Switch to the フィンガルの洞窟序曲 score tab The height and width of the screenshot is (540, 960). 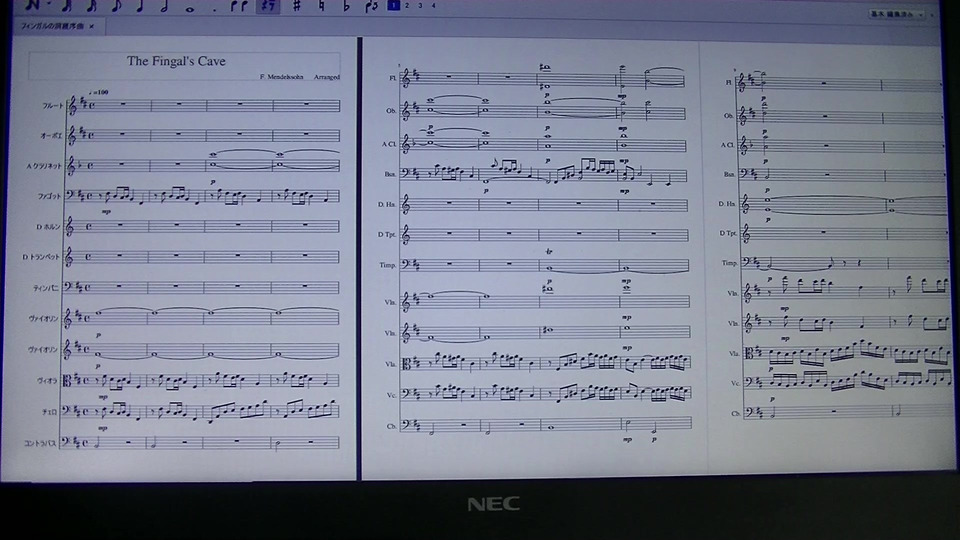point(51,26)
